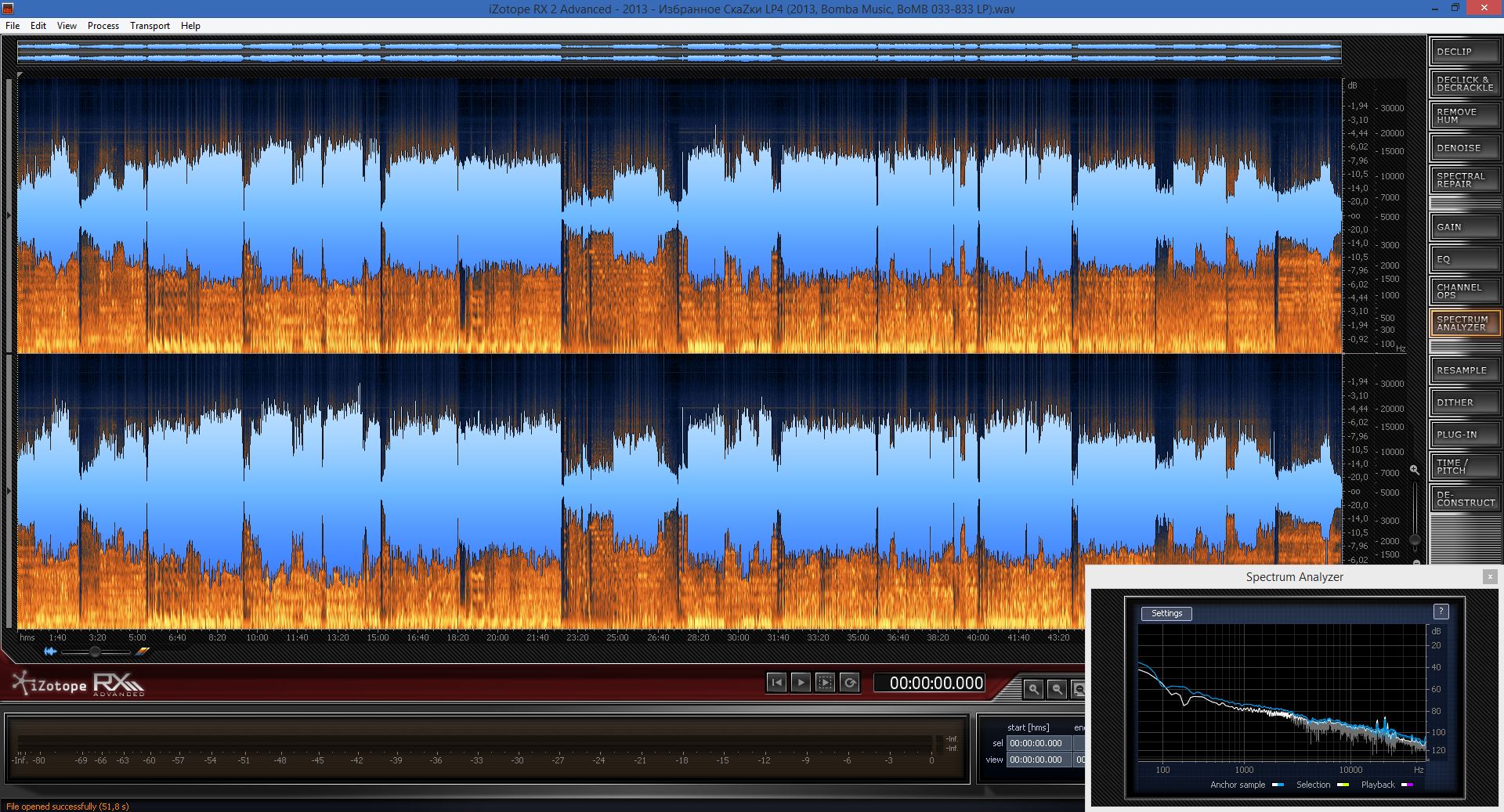Screen dimensions: 1504x812
Task: Open the Transport menu
Action: [x=150, y=26]
